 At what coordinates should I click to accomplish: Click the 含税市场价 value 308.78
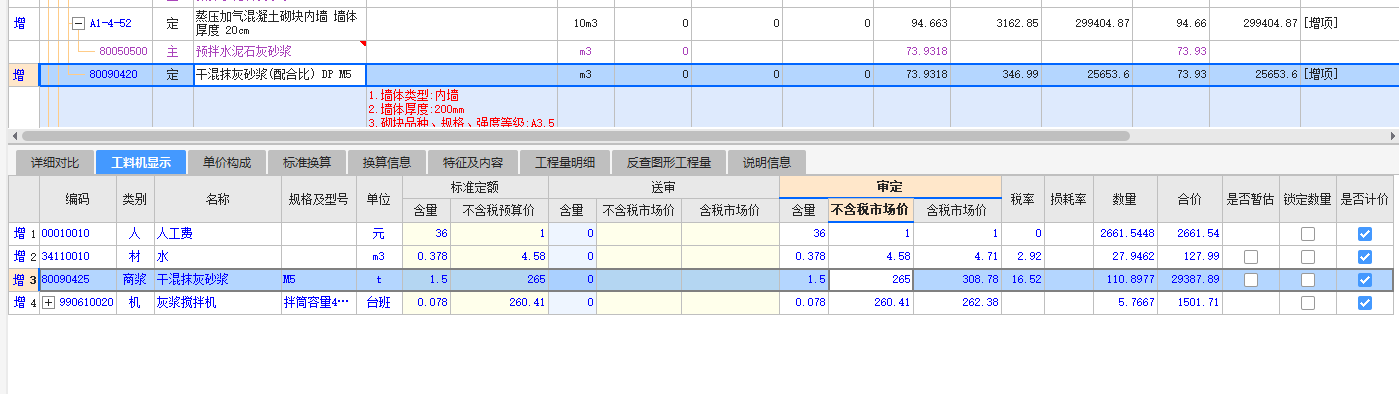957,280
